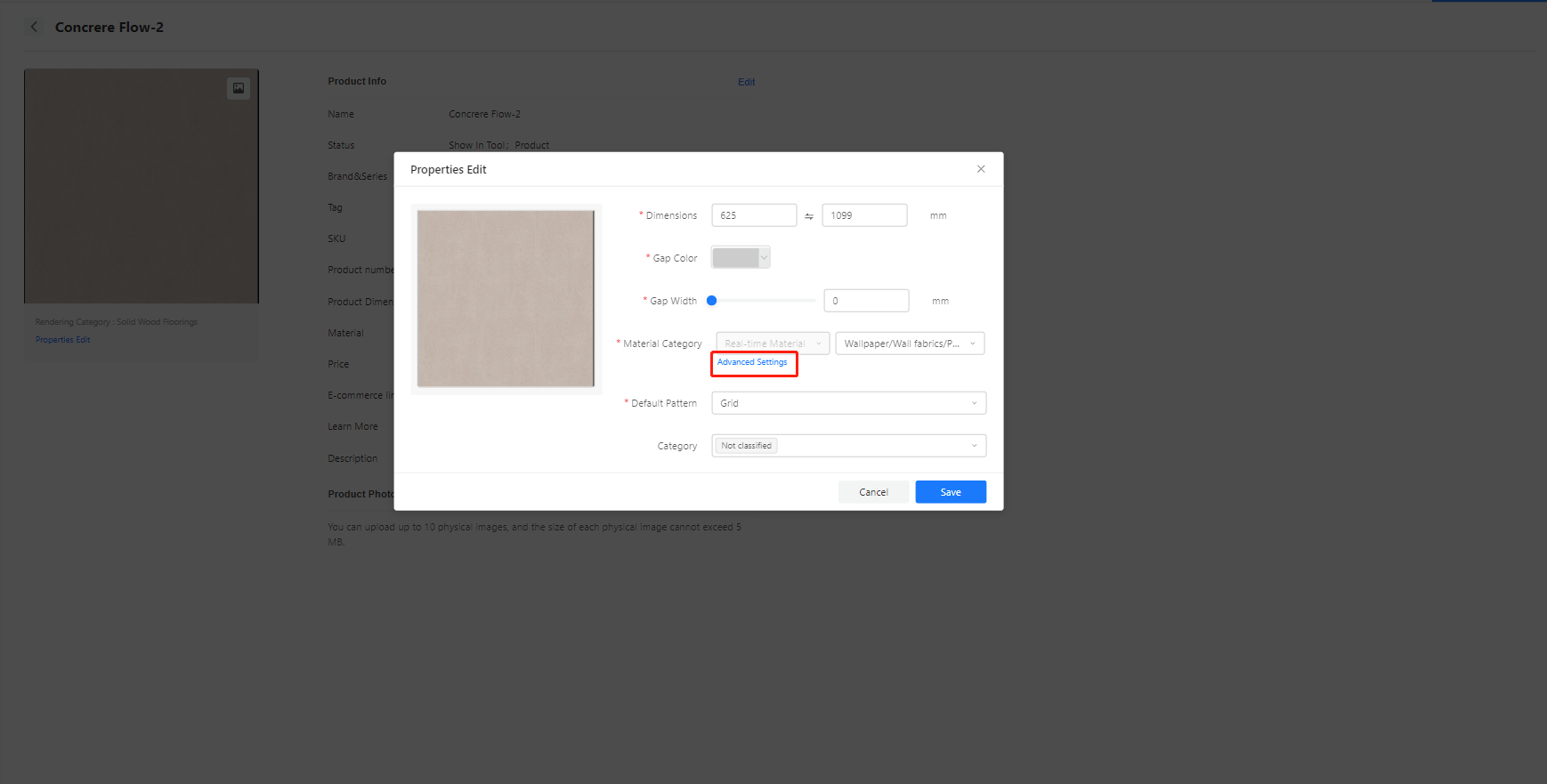Expand the Category Not classified dropdown
1547x784 pixels.
(x=848, y=446)
